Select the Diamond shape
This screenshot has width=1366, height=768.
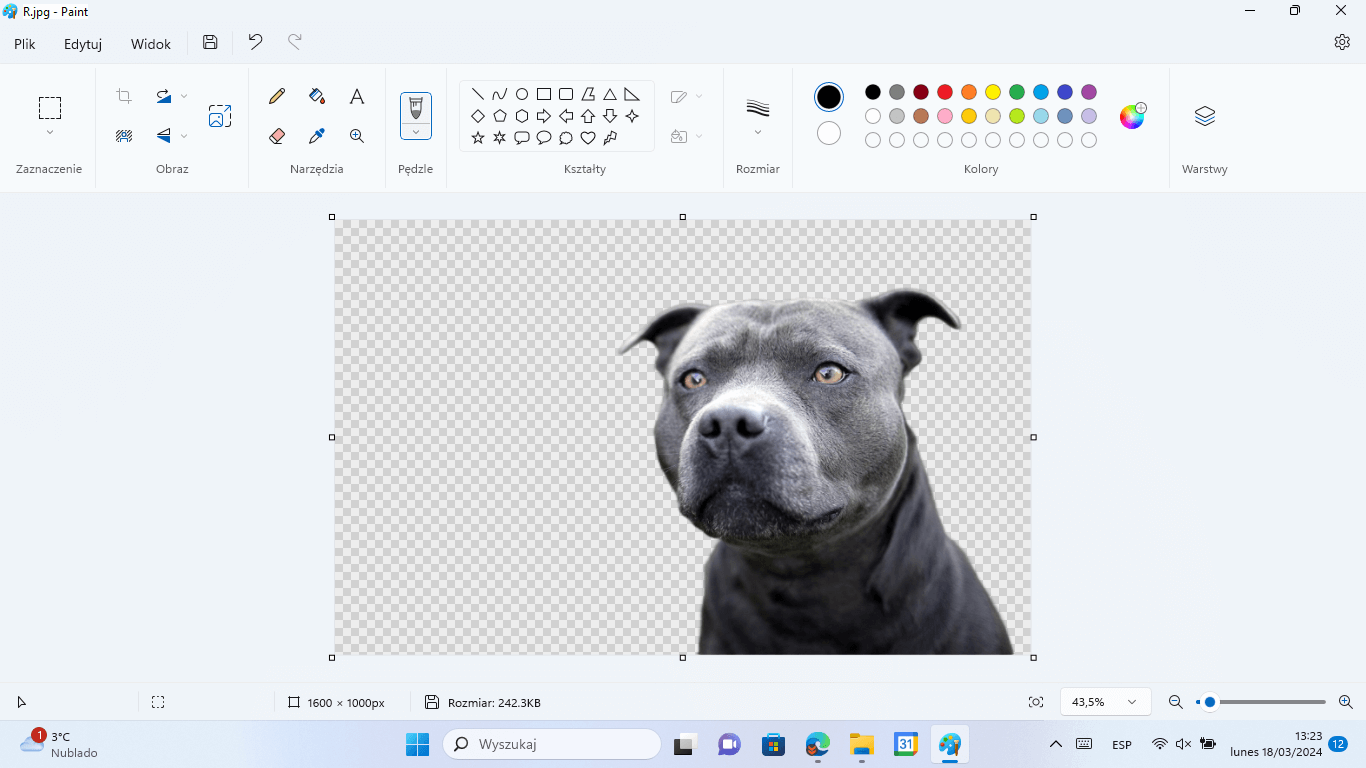(x=478, y=116)
